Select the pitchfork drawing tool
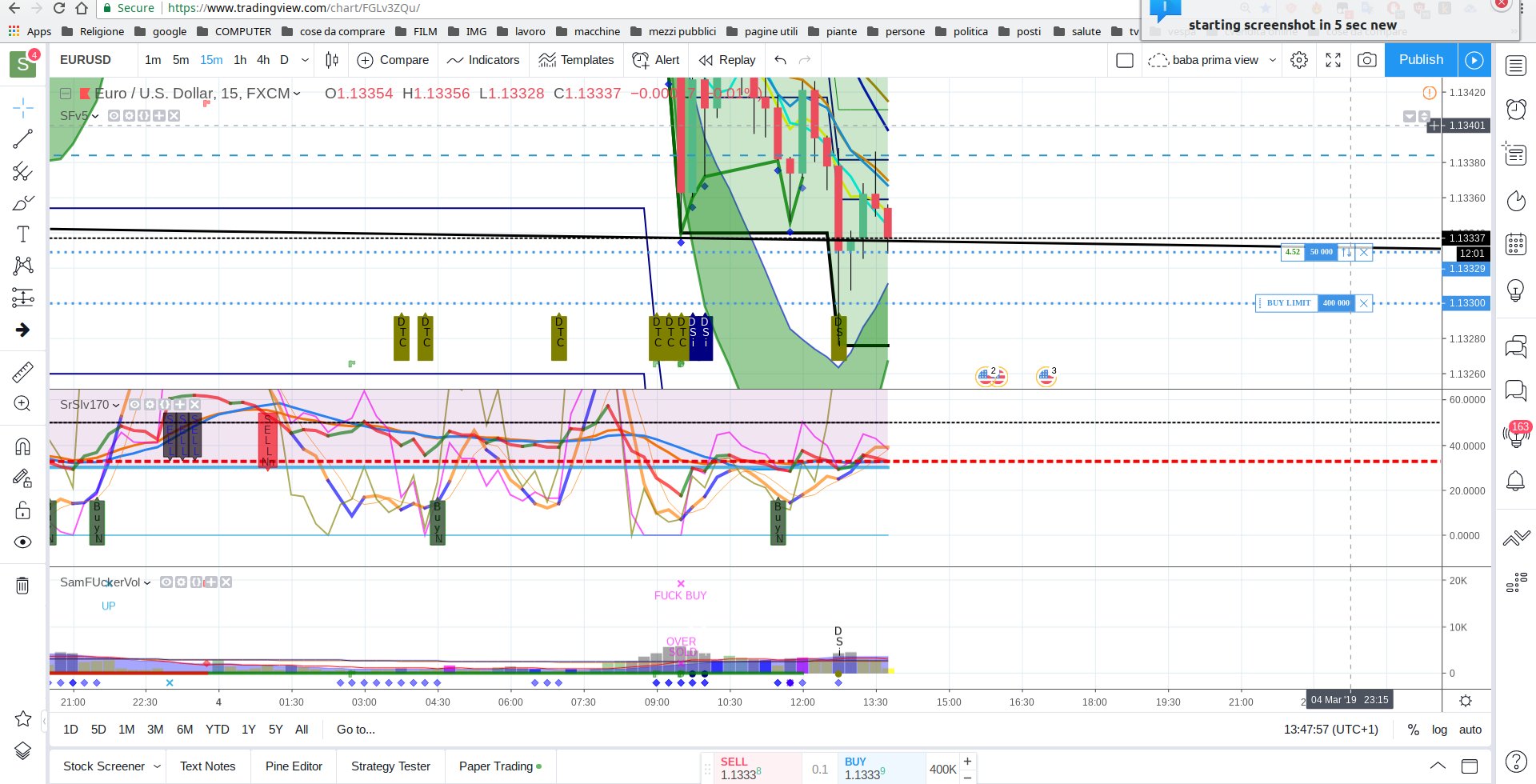 coord(22,170)
